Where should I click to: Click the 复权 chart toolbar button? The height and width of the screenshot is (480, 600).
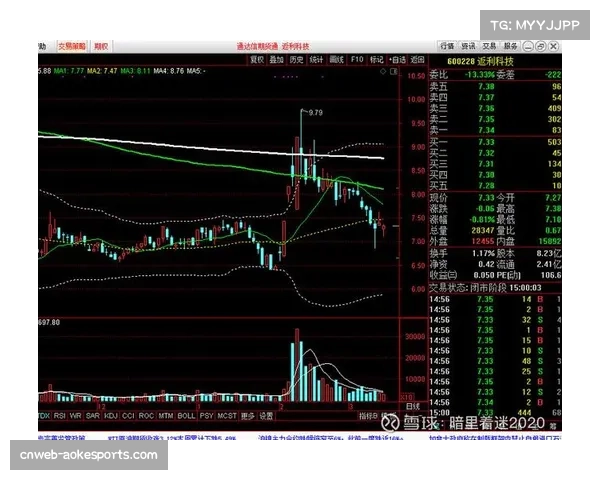[256, 59]
